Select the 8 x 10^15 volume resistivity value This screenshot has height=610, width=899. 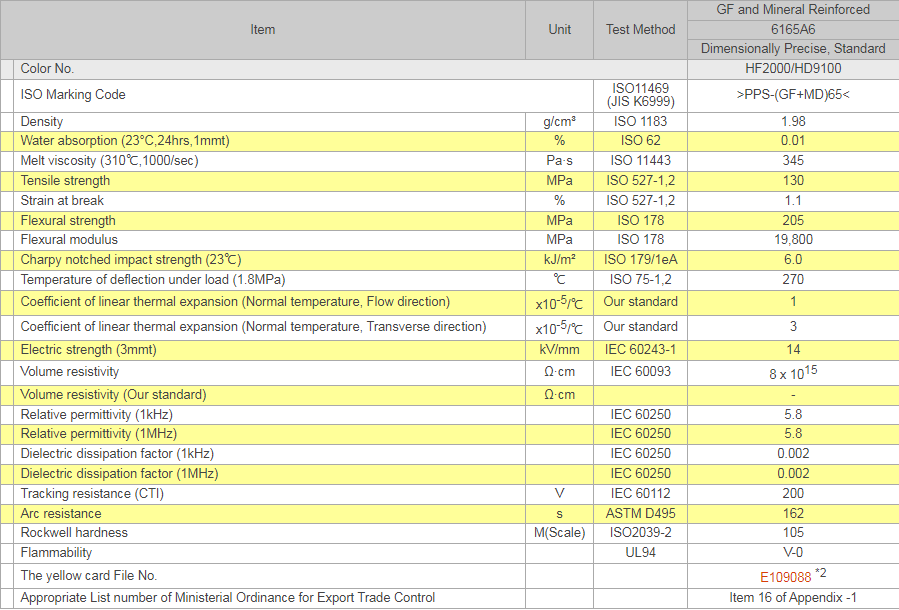[793, 372]
